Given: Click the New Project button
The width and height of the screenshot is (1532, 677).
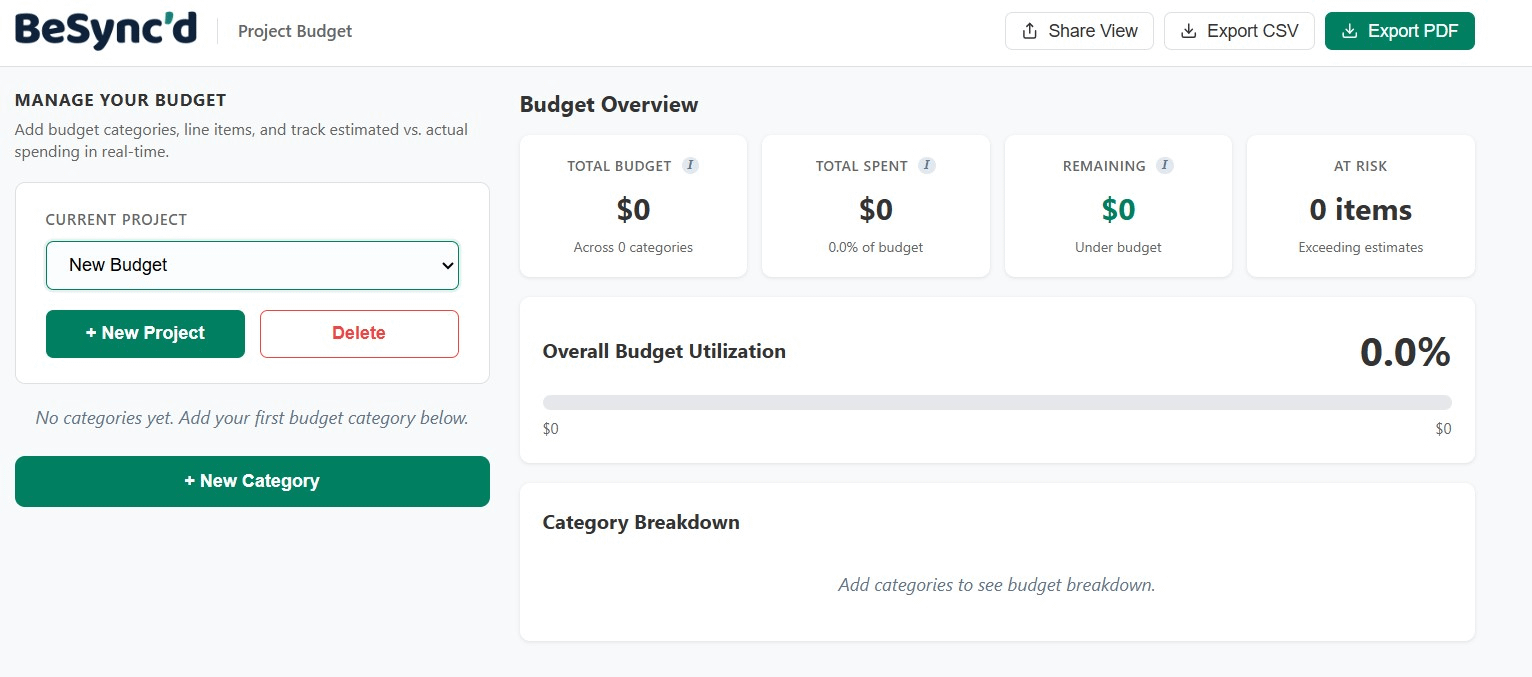Looking at the screenshot, I should (145, 333).
